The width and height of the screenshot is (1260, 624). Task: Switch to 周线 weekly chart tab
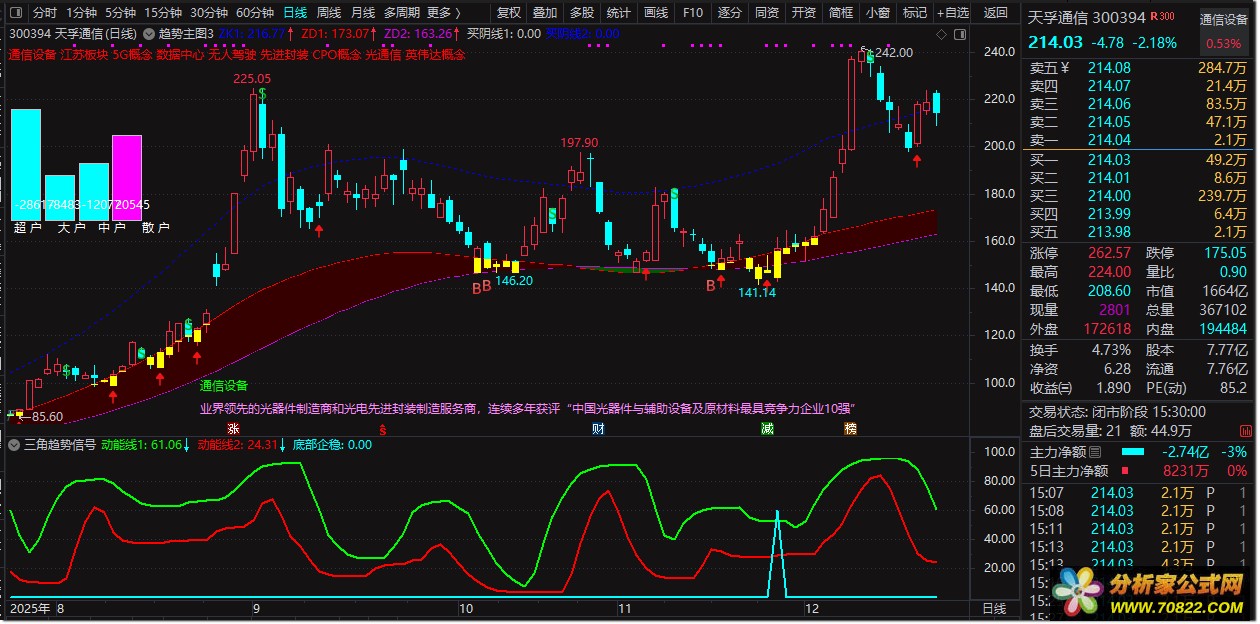click(329, 13)
